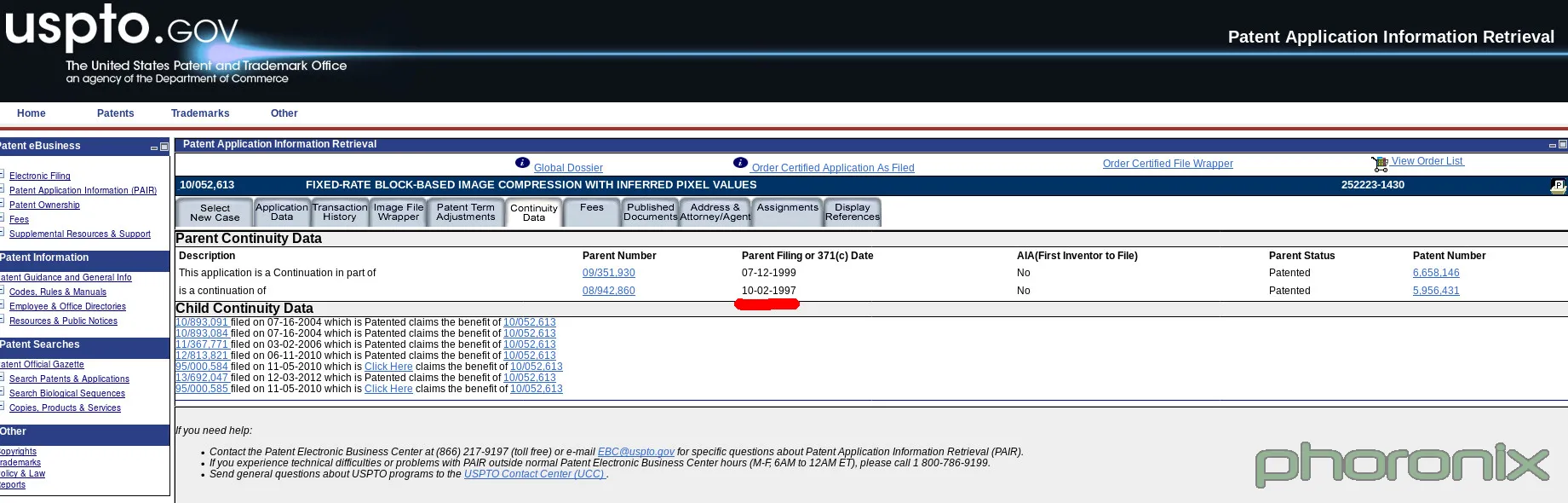Click the print view icon beside 252223-1430
This screenshot has height=503, width=1568.
tap(1558, 186)
